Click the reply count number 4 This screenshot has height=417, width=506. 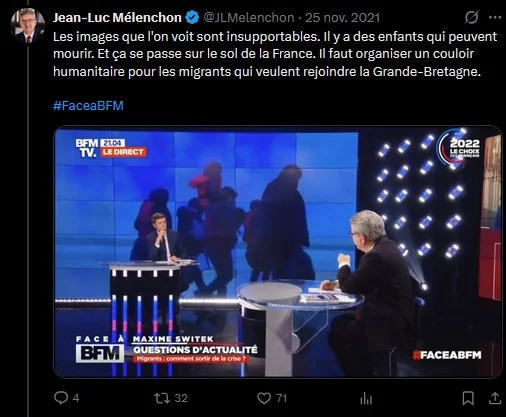click(x=76, y=398)
